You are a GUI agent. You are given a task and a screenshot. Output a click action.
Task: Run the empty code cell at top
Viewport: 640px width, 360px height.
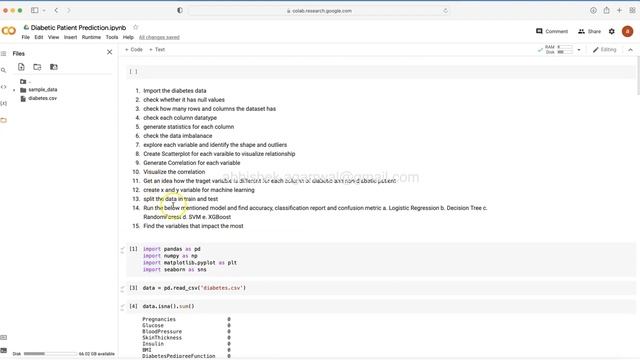click(x=133, y=72)
